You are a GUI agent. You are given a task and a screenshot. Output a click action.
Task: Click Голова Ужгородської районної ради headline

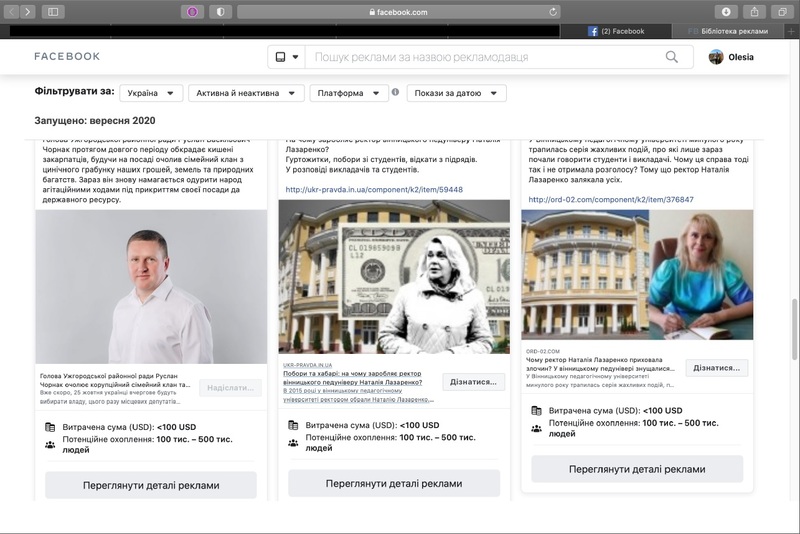(115, 380)
